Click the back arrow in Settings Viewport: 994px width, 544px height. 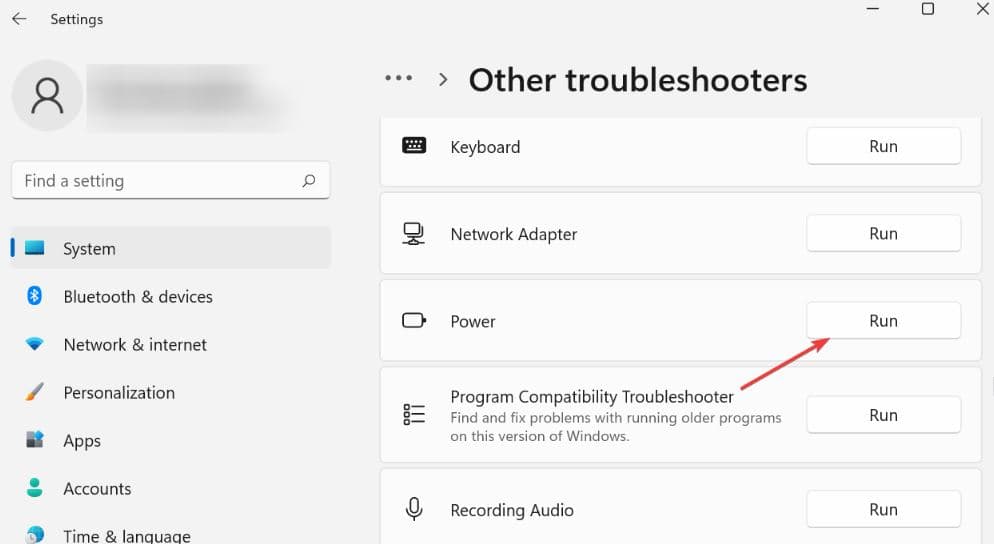point(19,19)
